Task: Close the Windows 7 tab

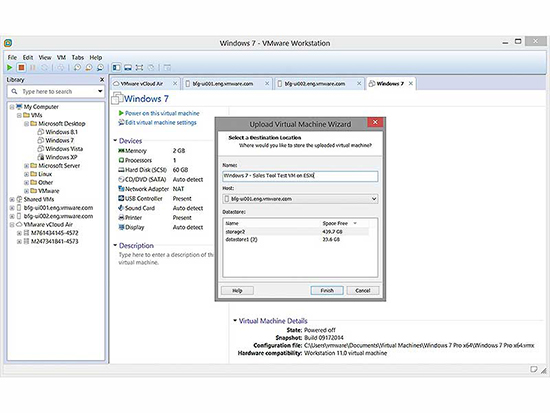Action: [410, 84]
